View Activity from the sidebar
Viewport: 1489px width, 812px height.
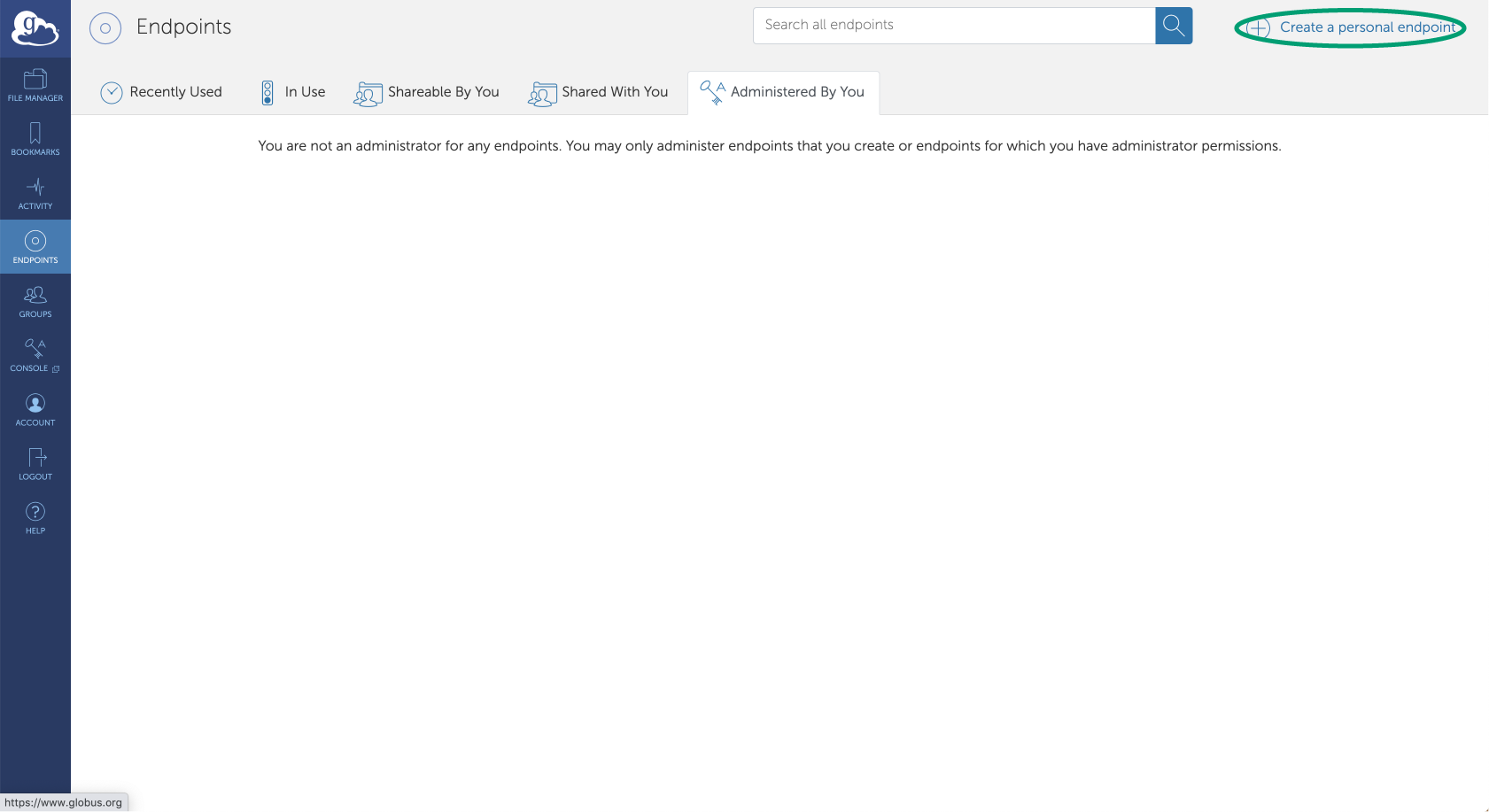(x=35, y=193)
